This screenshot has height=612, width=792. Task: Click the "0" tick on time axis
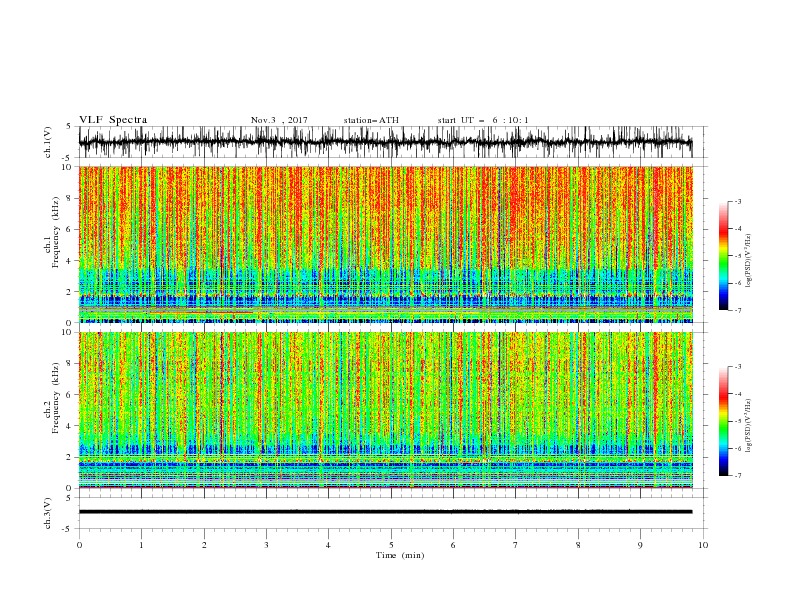pos(79,545)
